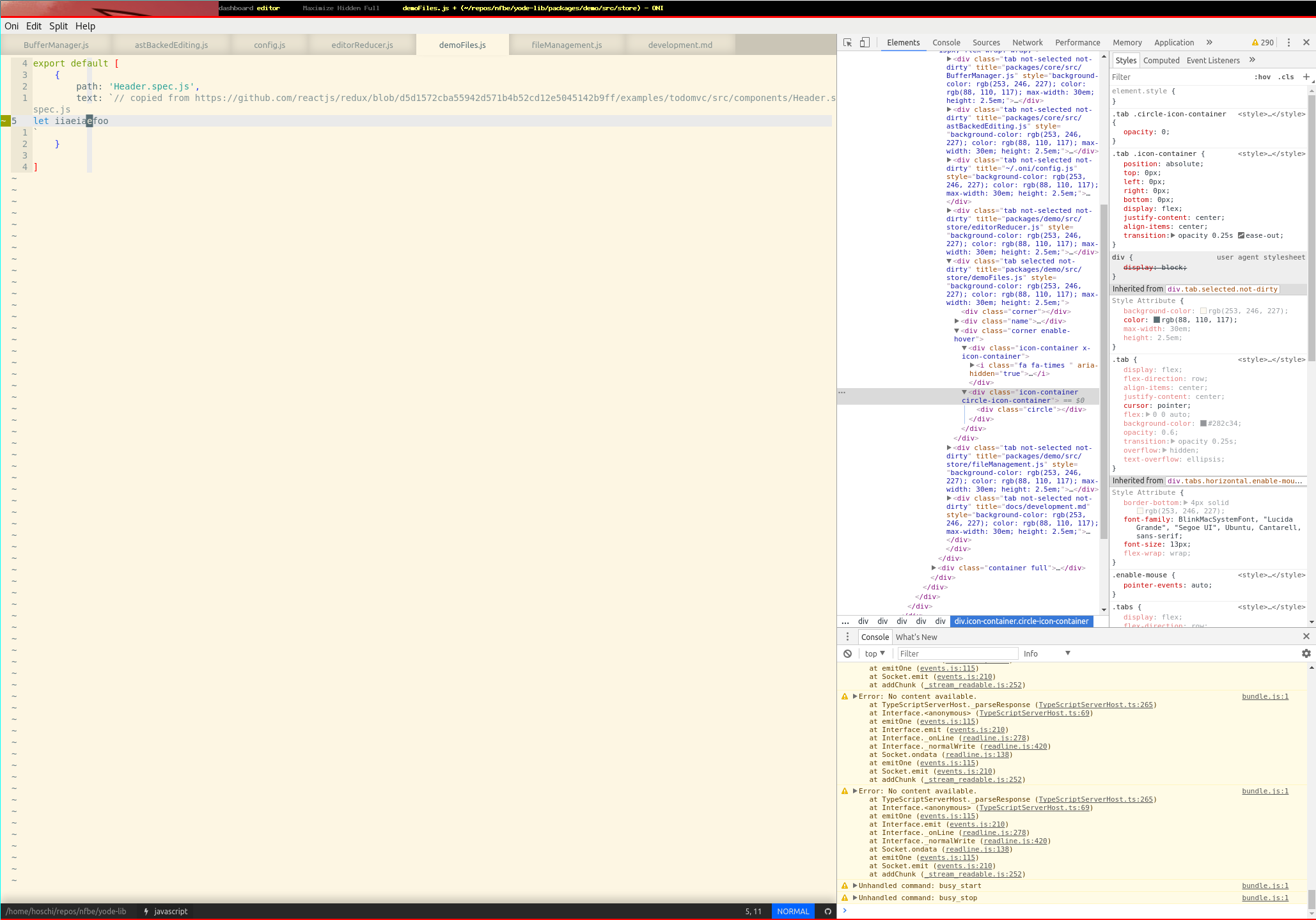Expand the container full div node
Image resolution: width=1316 pixels, height=920 pixels.
934,568
